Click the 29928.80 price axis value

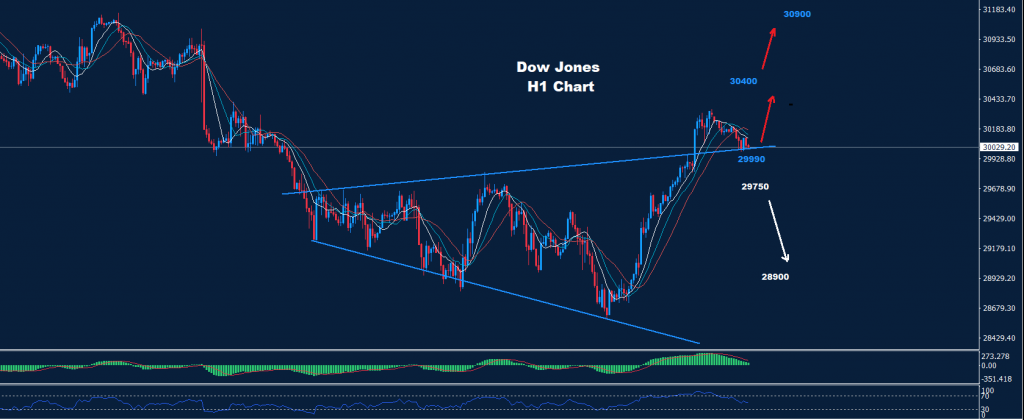click(x=999, y=159)
